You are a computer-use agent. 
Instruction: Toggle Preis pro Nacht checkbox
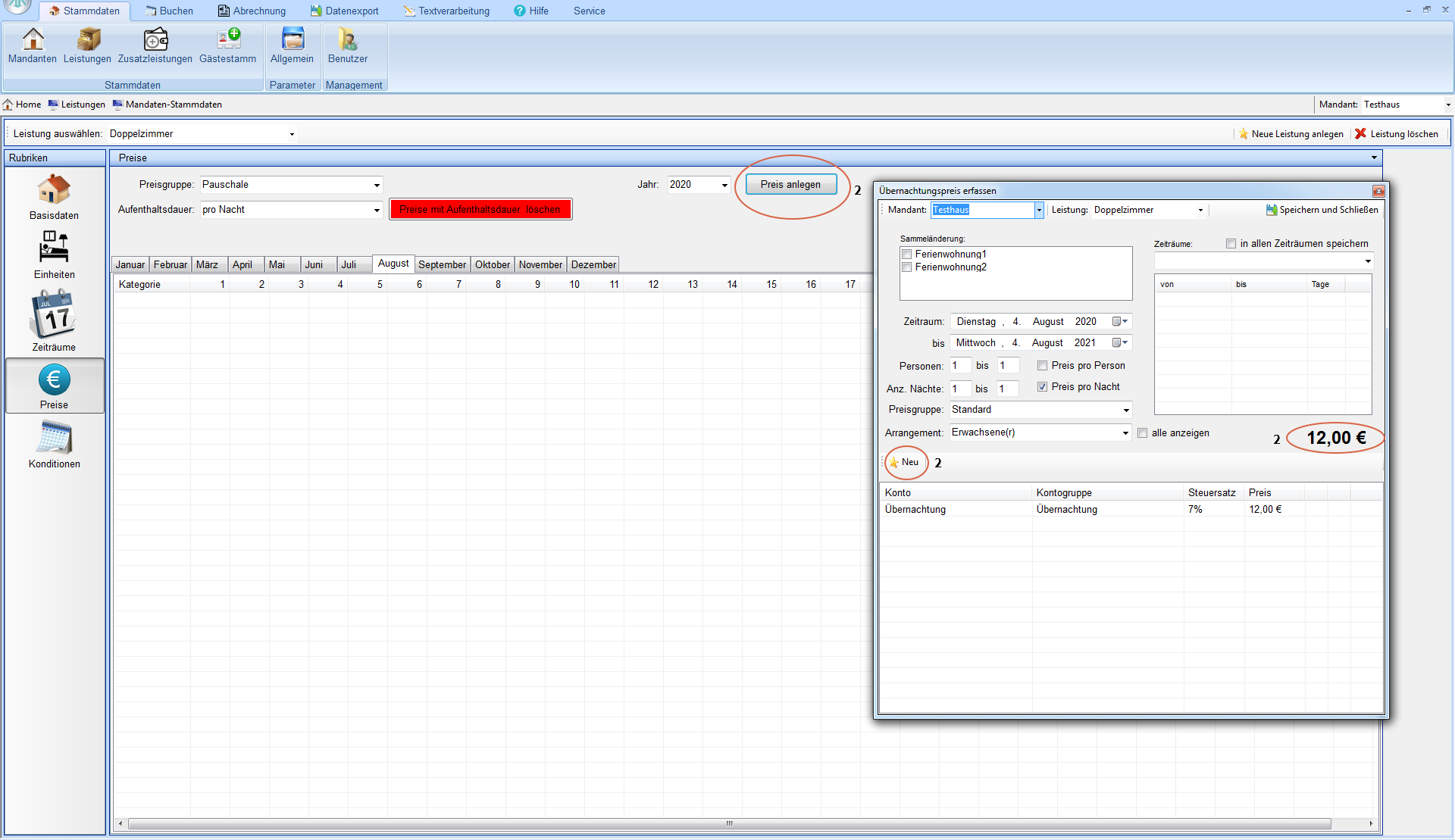coord(1042,387)
